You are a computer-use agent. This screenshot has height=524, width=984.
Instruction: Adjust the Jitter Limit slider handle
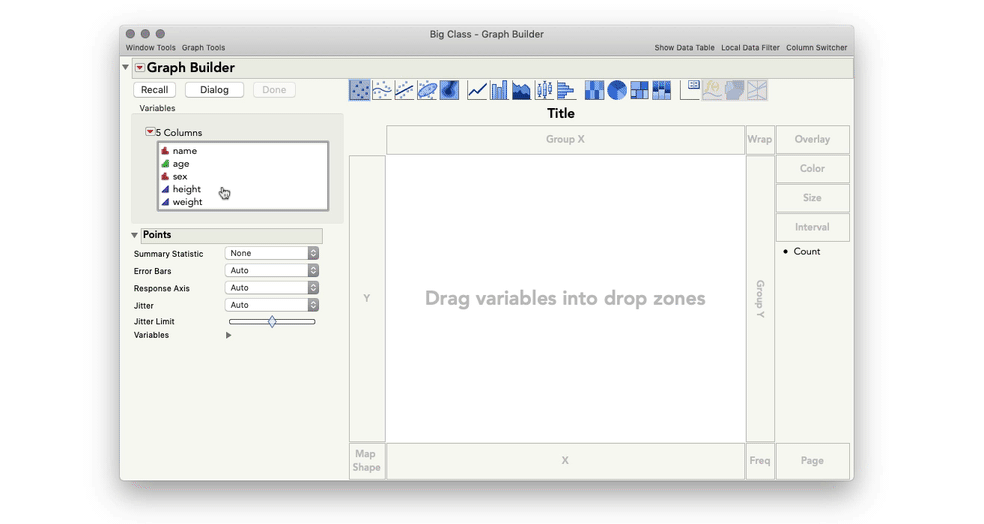272,321
